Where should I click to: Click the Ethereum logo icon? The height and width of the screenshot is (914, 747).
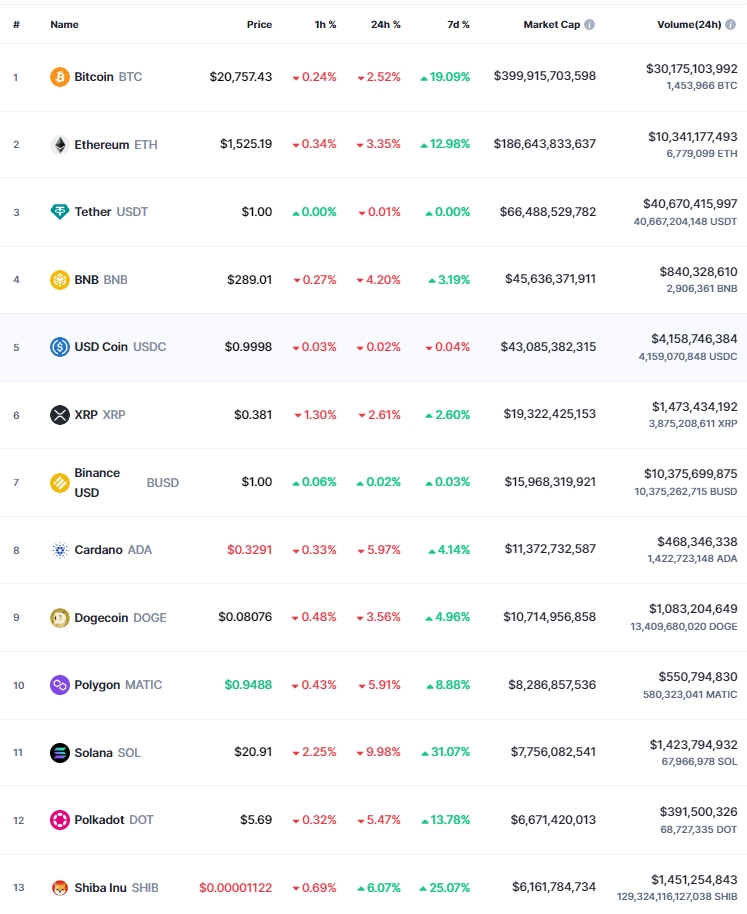click(x=59, y=145)
